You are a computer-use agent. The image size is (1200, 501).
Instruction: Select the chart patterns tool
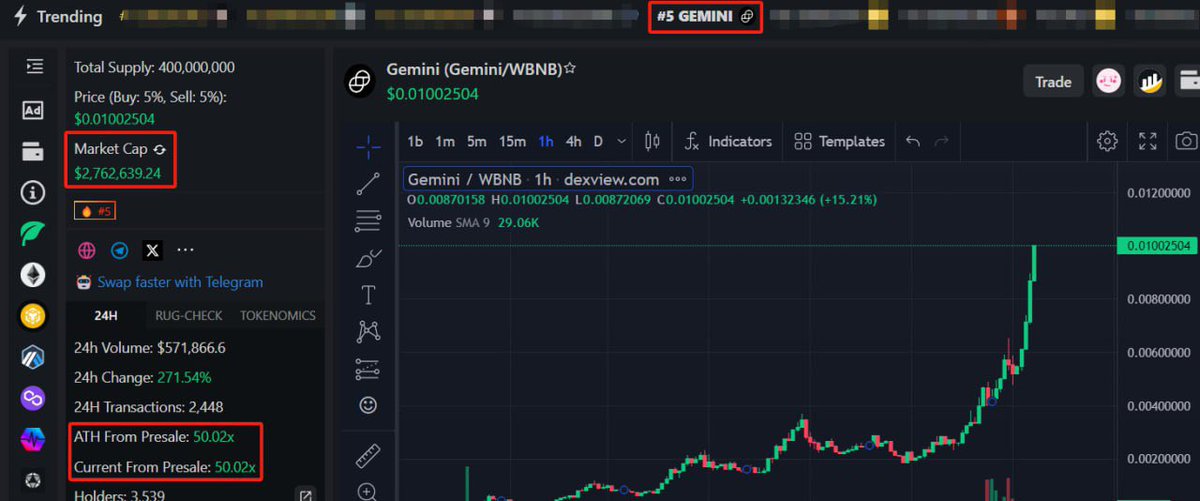tap(368, 331)
